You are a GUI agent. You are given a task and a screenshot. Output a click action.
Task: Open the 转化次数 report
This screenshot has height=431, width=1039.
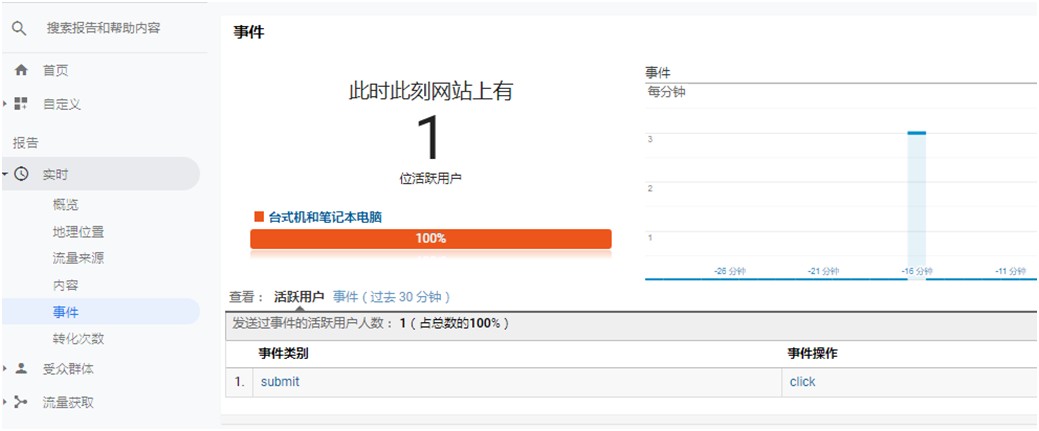pyautogui.click(x=78, y=339)
